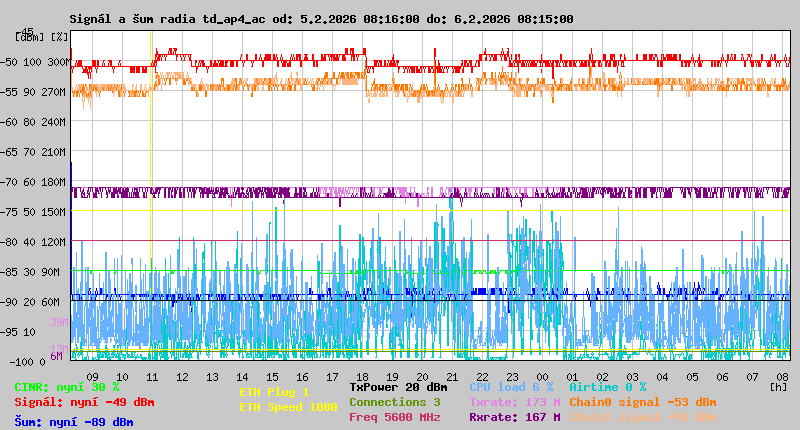The image size is (800, 430).
Task: Select the TxPower 20 dBm legend text
Action: 398,387
